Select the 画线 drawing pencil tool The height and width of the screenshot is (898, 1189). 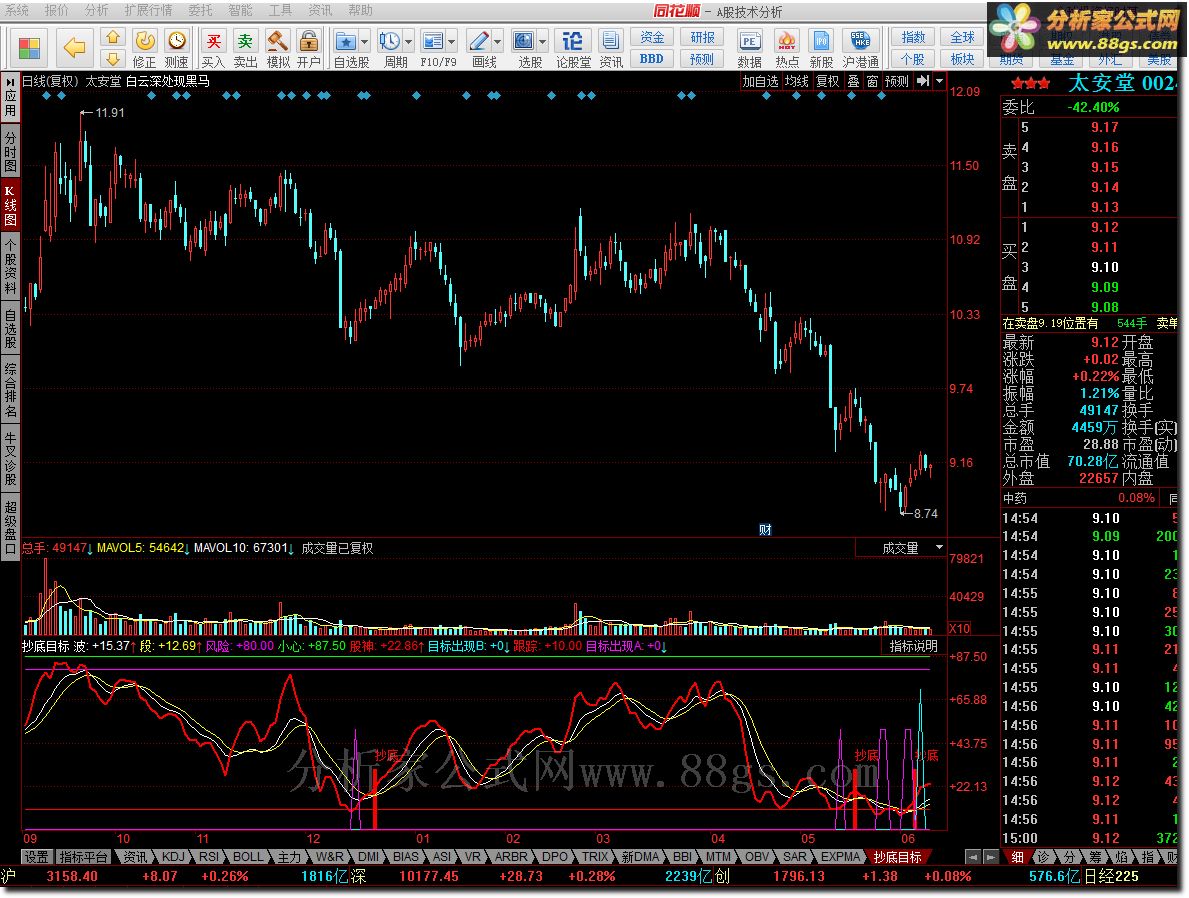point(478,41)
